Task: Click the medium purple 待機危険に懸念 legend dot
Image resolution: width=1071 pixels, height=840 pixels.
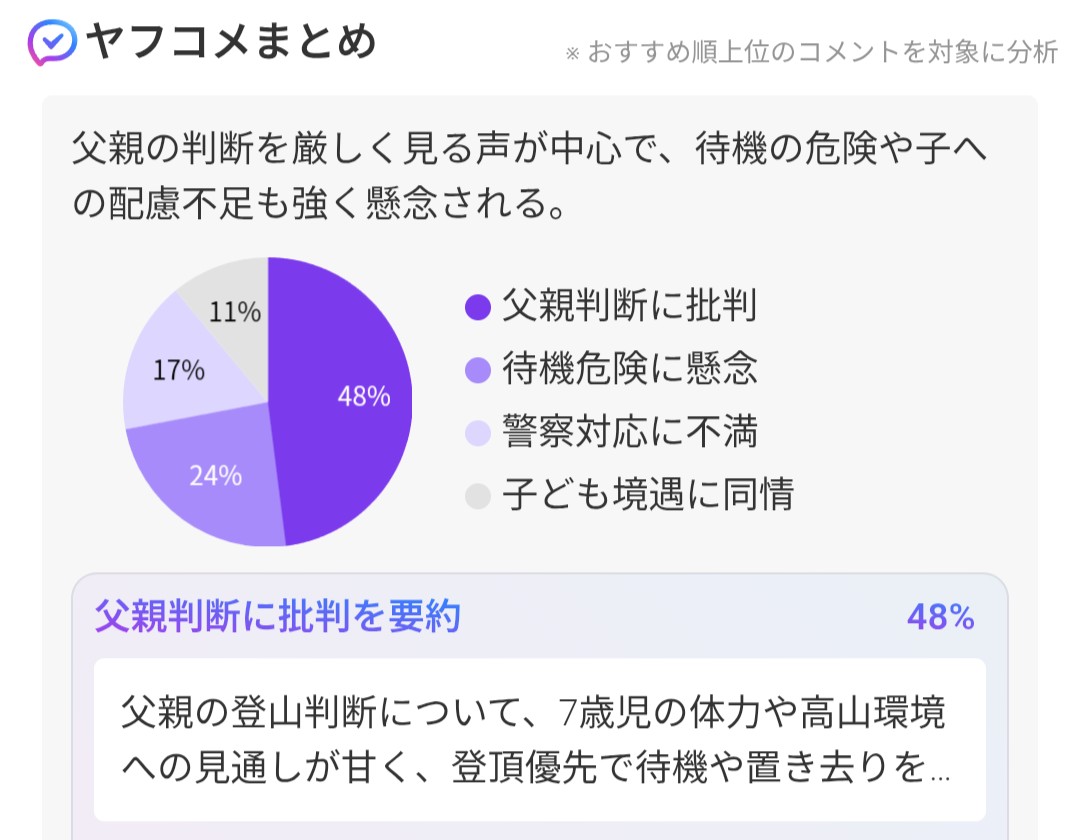Action: coord(477,370)
